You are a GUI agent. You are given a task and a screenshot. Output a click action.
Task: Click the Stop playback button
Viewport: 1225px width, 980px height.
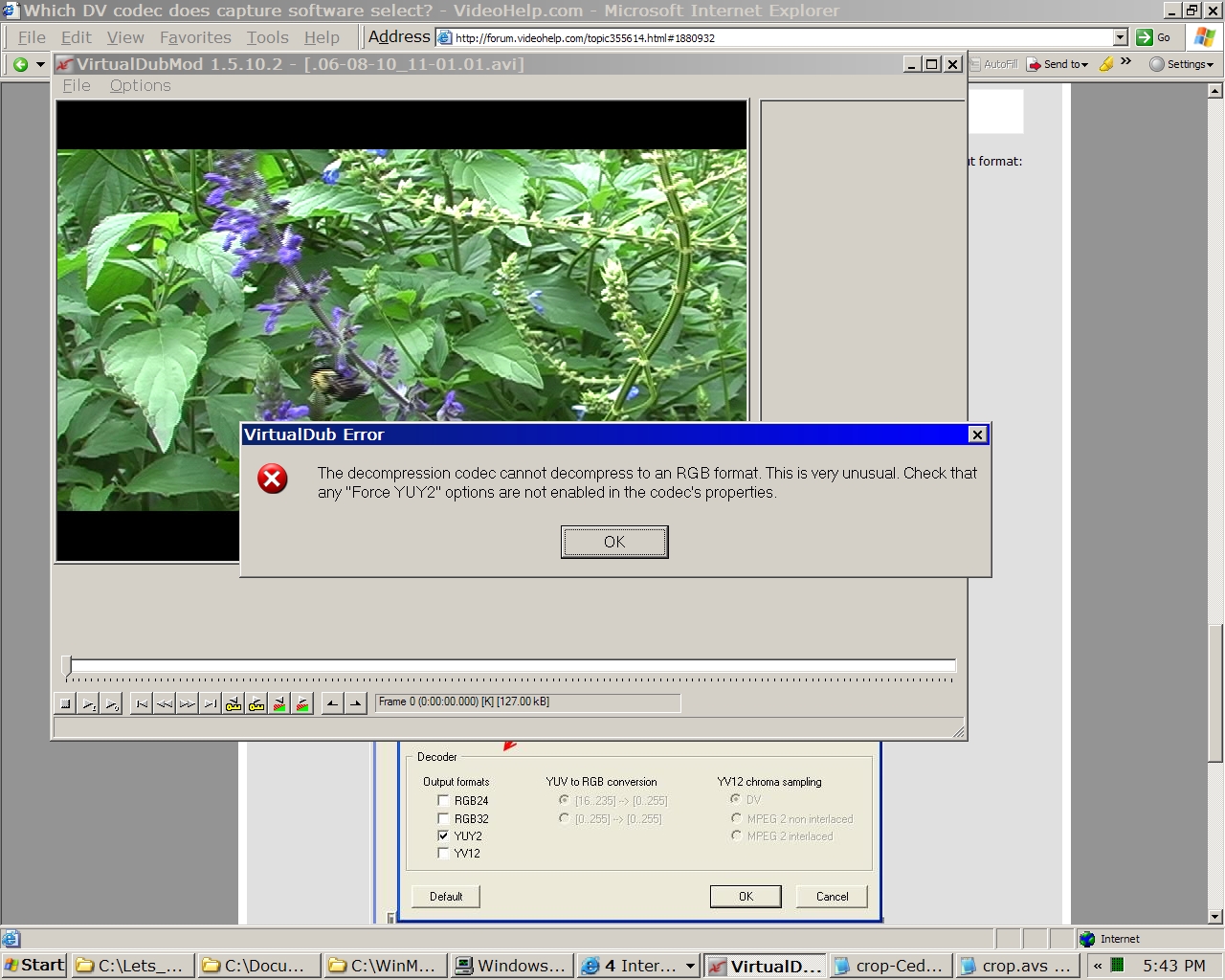pyautogui.click(x=65, y=703)
